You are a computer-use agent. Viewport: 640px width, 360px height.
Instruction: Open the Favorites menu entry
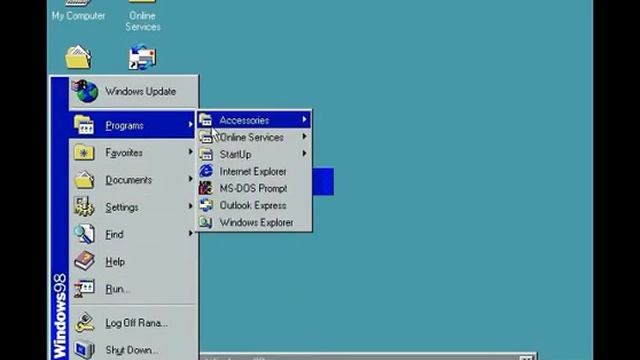133,152
